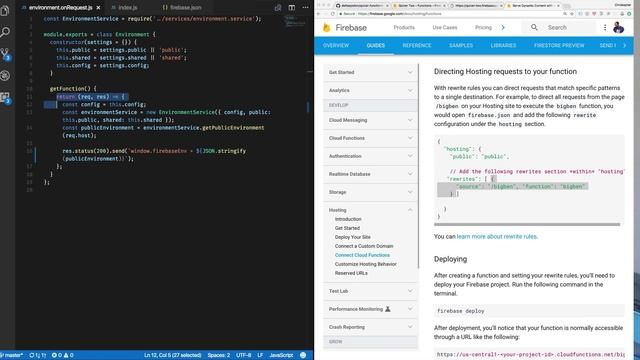Collapse the Hosting section
This screenshot has height=360, width=640.
(x=371, y=210)
